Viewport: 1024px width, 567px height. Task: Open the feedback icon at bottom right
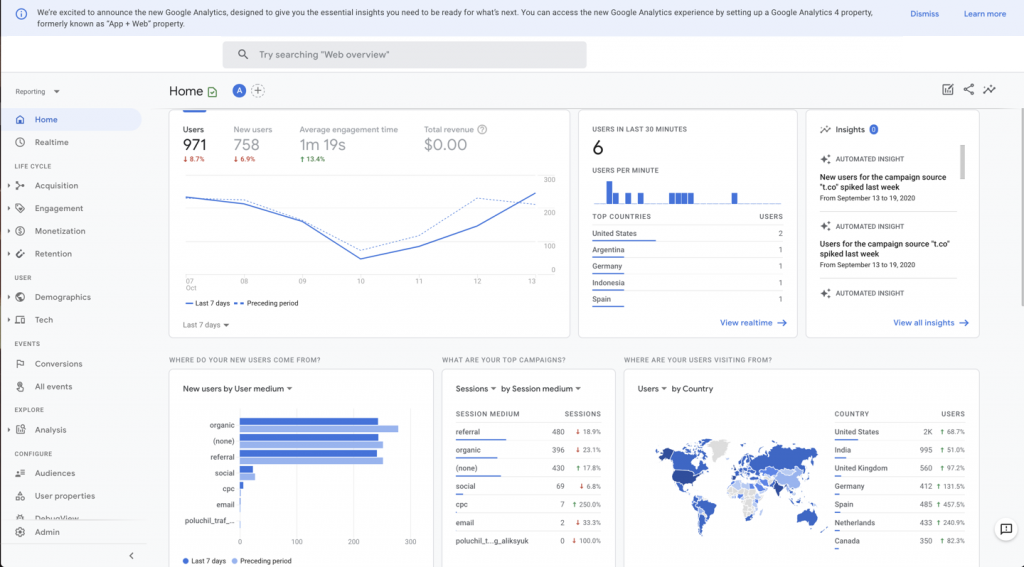tap(1006, 529)
